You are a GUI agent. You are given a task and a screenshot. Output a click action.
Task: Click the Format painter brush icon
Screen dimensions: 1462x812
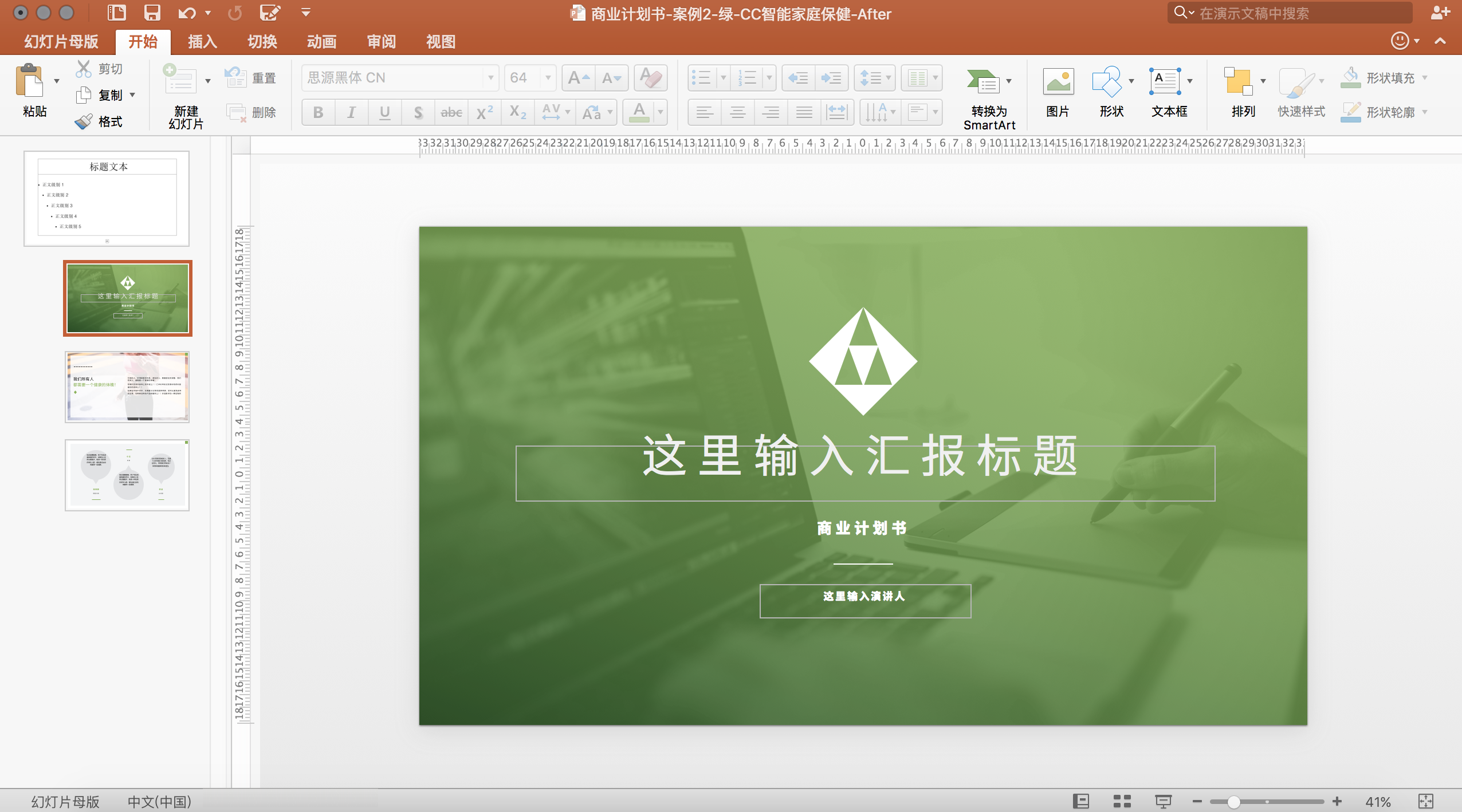coord(84,121)
